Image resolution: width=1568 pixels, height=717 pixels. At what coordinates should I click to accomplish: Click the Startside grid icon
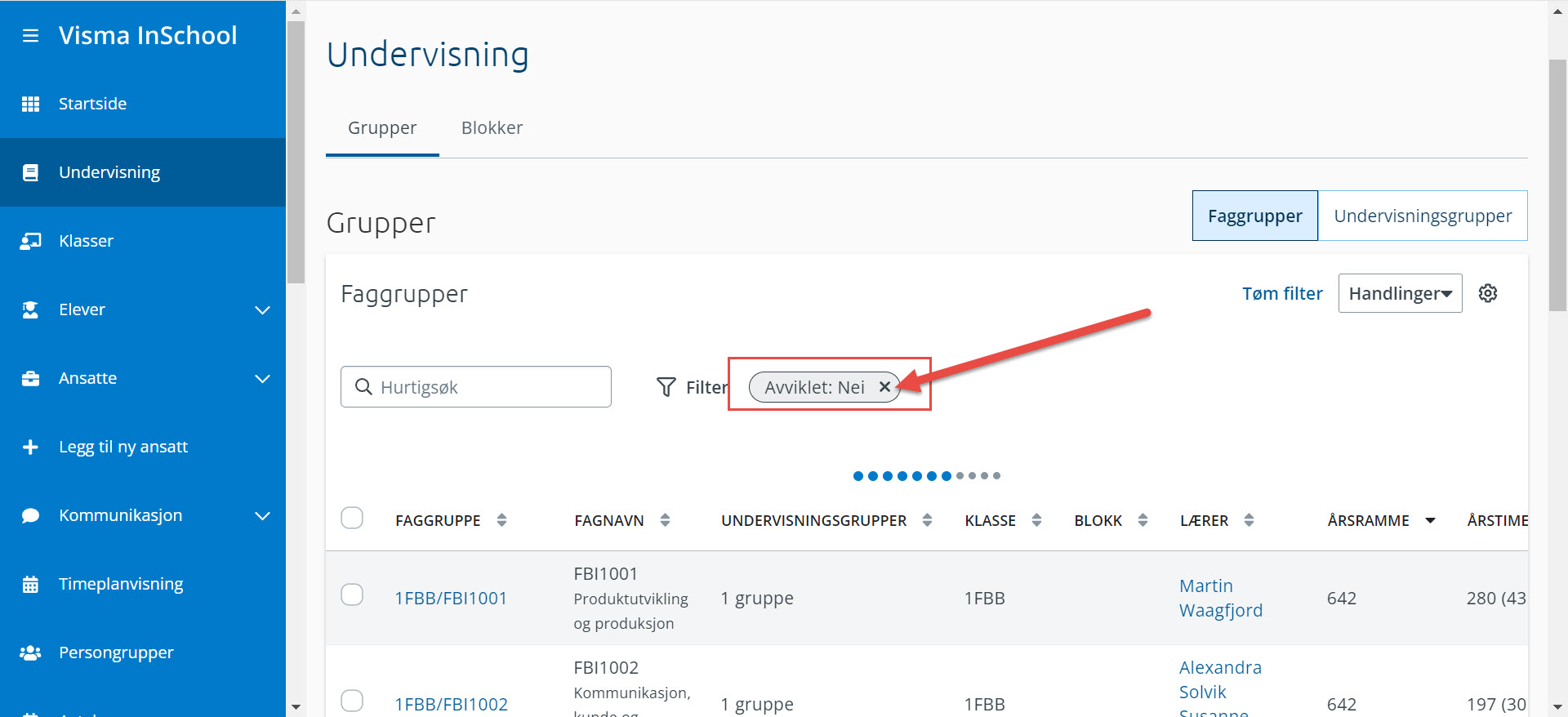coord(30,104)
